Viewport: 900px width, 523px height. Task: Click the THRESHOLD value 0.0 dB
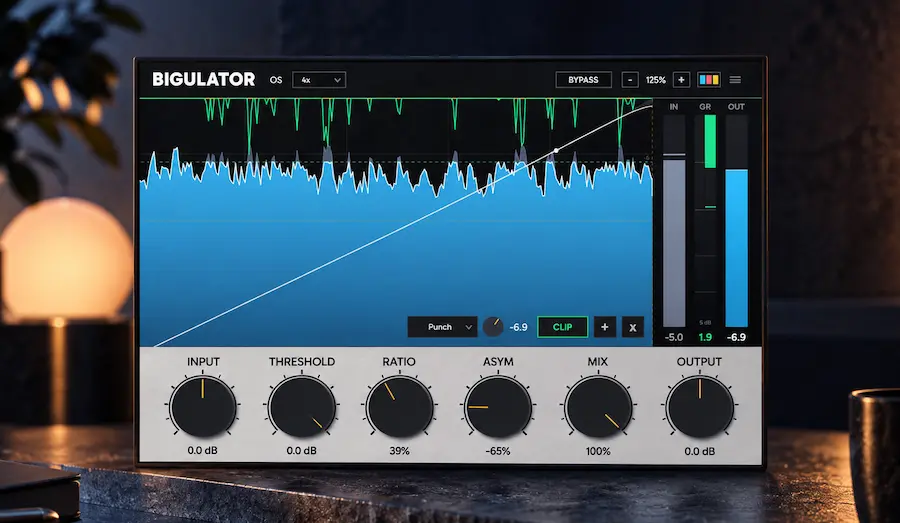click(302, 451)
